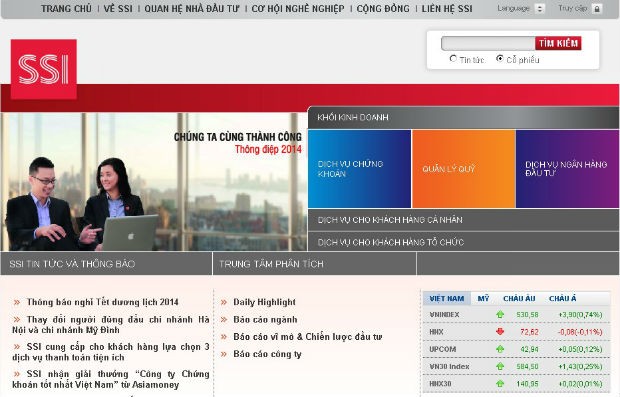This screenshot has height=397, width=620.
Task: Expand DỊCH VỤ CHO KHÁCH HÀNG TỔ CHỨC
Action: (463, 242)
